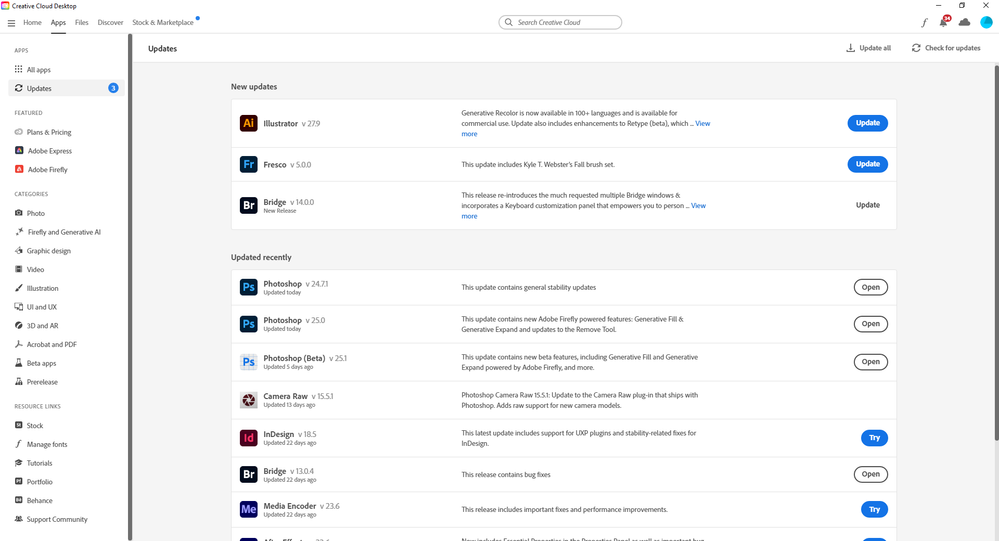Click Try for Media Encoder
Image resolution: width=999 pixels, height=541 pixels.
click(874, 509)
